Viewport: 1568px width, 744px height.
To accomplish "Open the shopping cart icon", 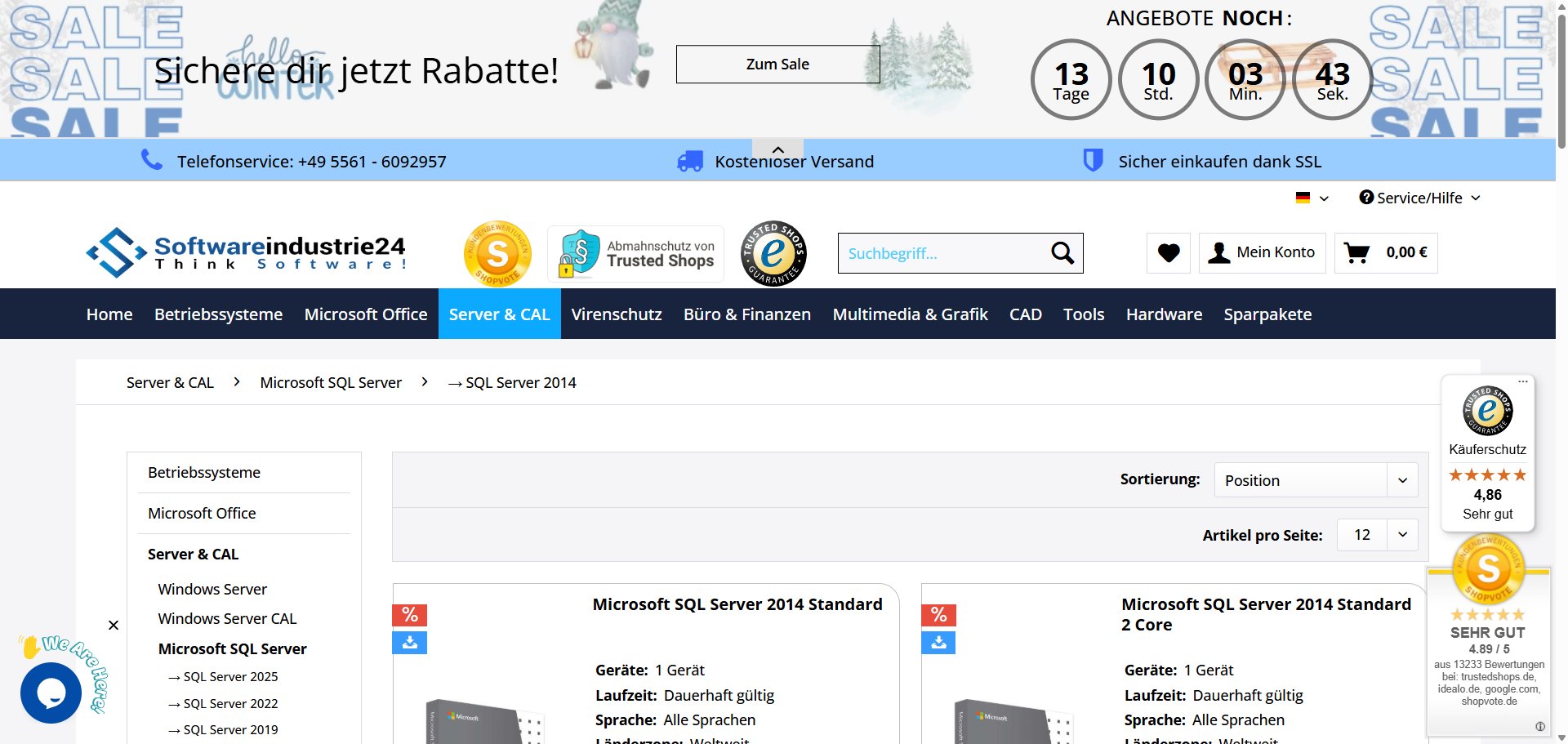I will (x=1356, y=253).
